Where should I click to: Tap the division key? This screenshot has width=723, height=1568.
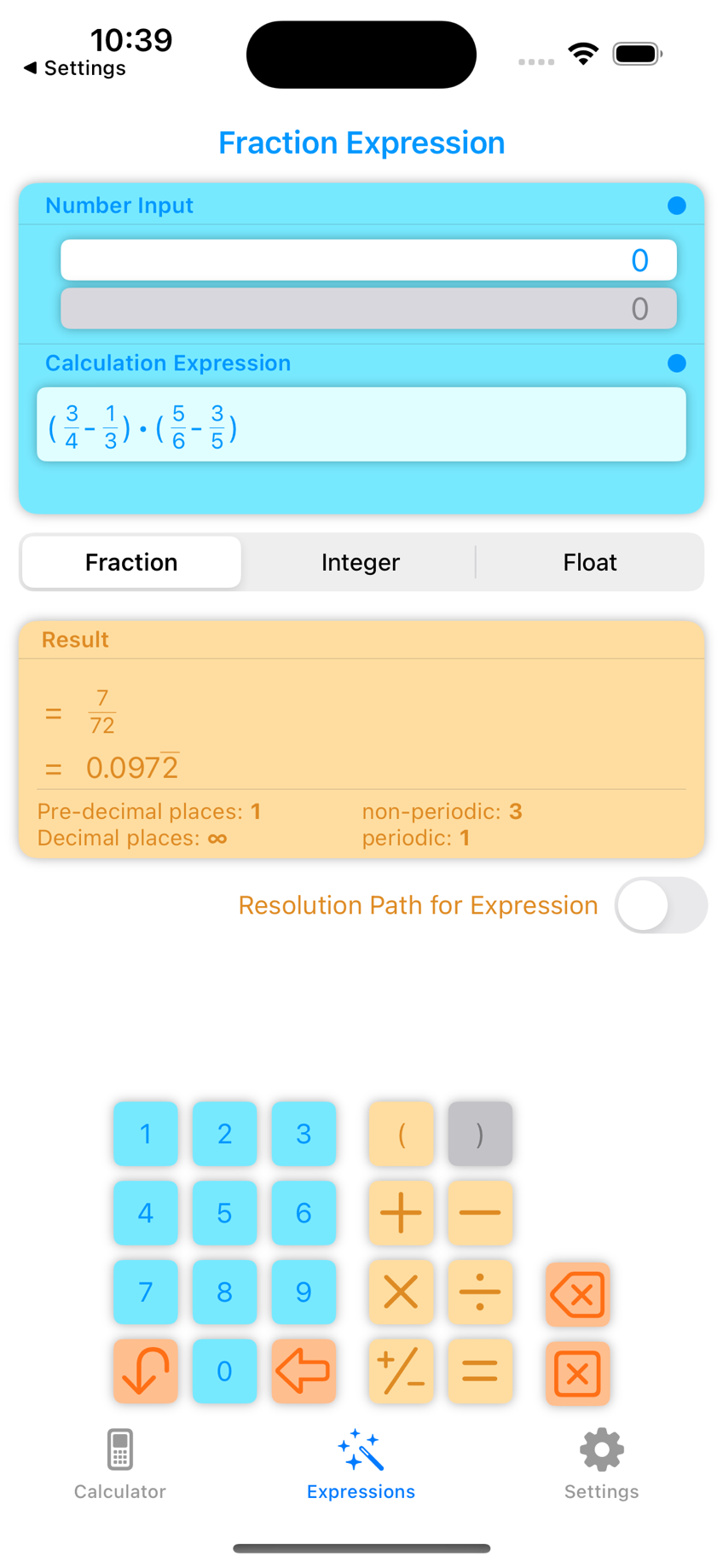480,1292
